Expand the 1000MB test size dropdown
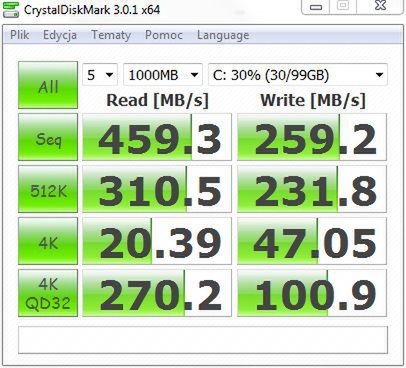This screenshot has height=368, width=406. 163,74
